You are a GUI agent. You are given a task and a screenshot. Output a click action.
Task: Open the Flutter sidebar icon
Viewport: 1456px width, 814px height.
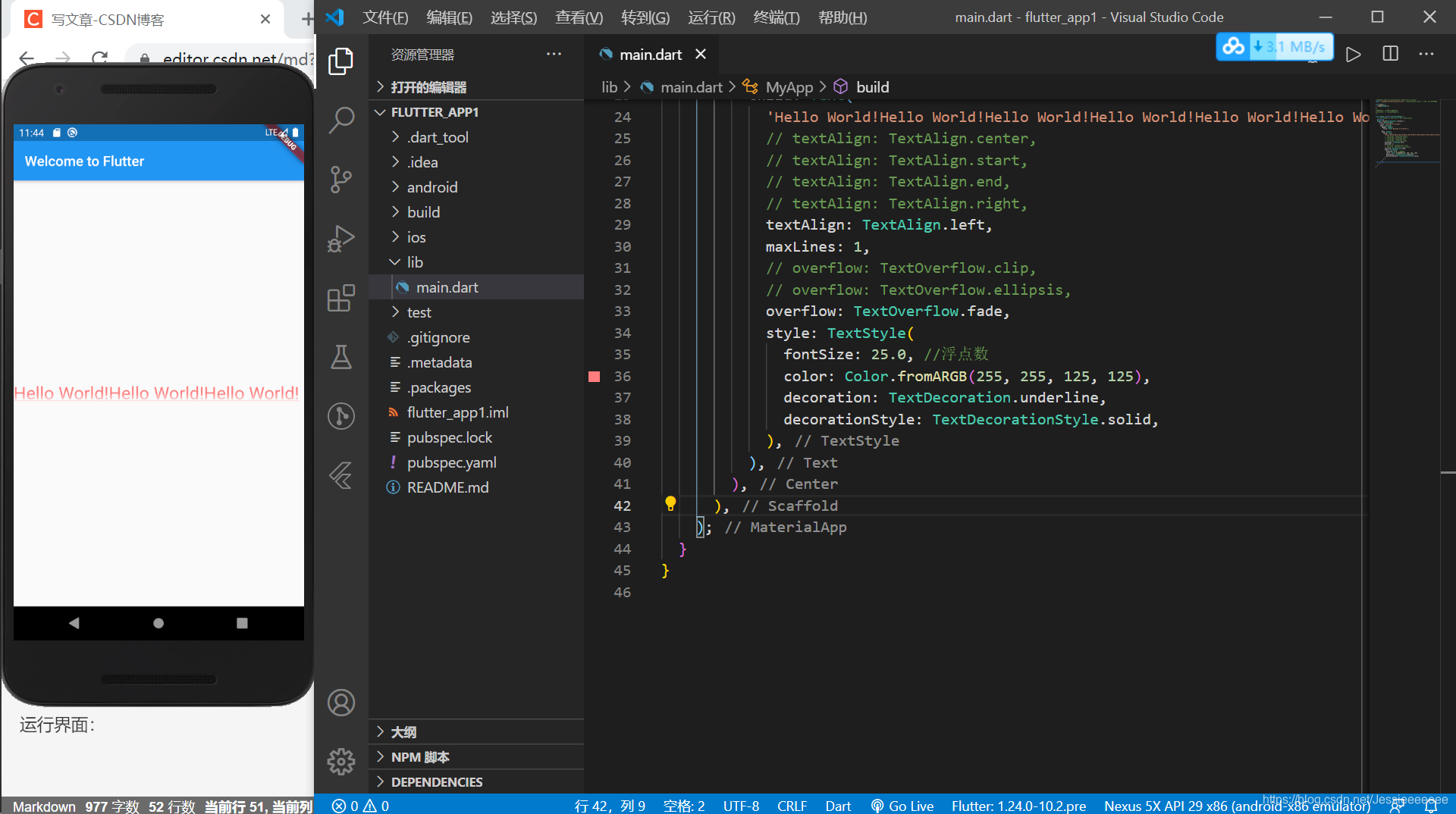pyautogui.click(x=341, y=475)
